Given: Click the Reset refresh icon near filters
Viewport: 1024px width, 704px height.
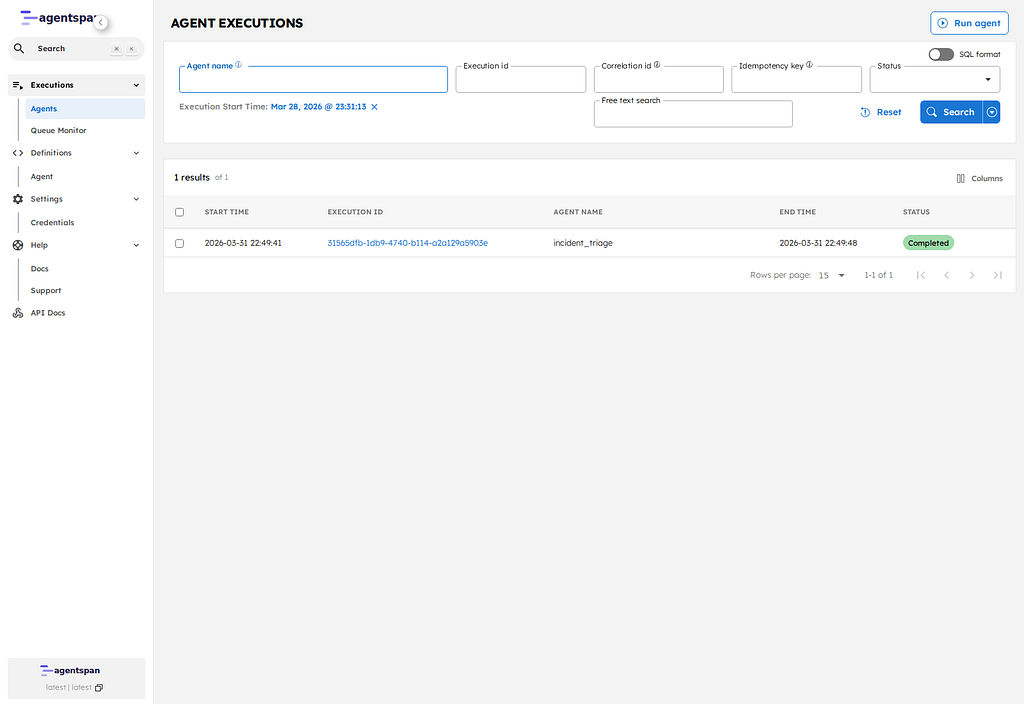Looking at the screenshot, I should tap(866, 112).
